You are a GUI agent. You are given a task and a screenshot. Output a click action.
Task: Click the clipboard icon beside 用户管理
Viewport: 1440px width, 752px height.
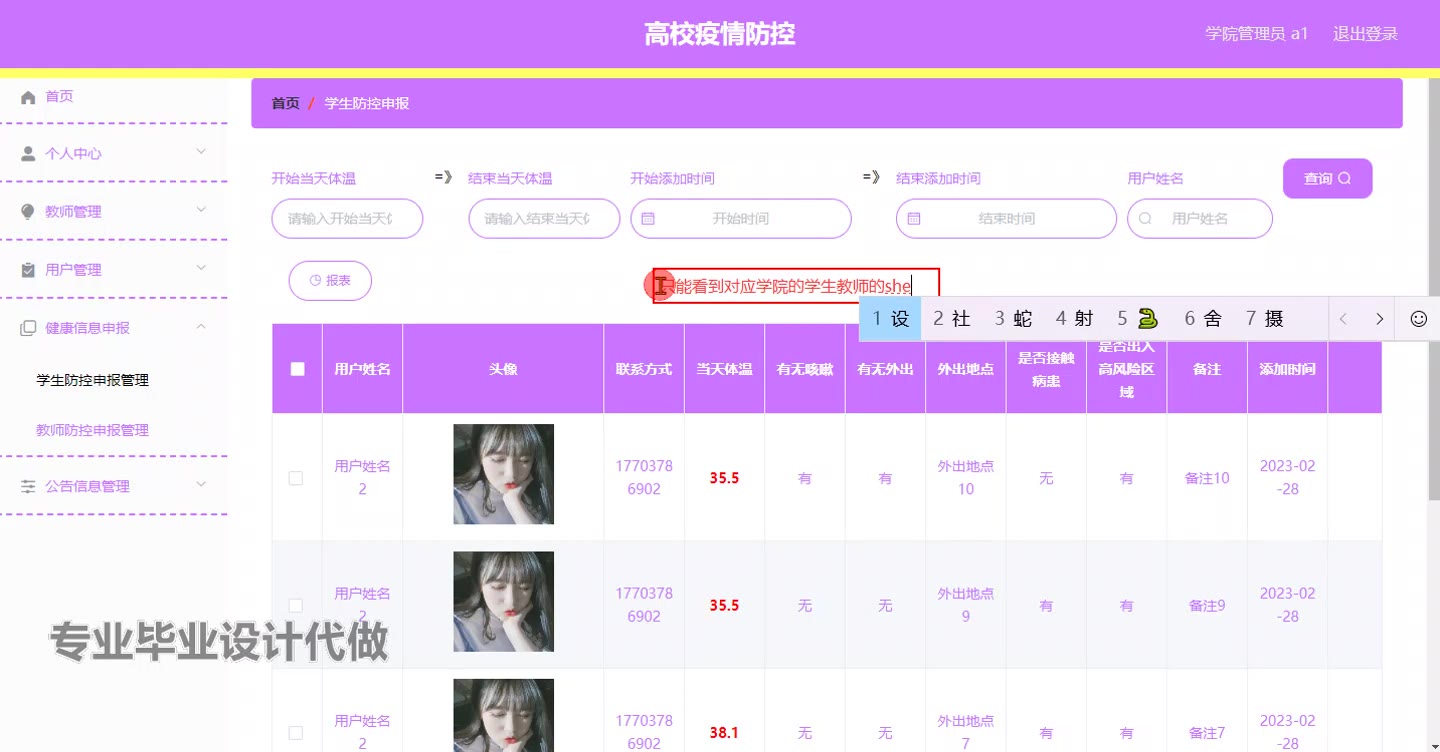coord(27,270)
